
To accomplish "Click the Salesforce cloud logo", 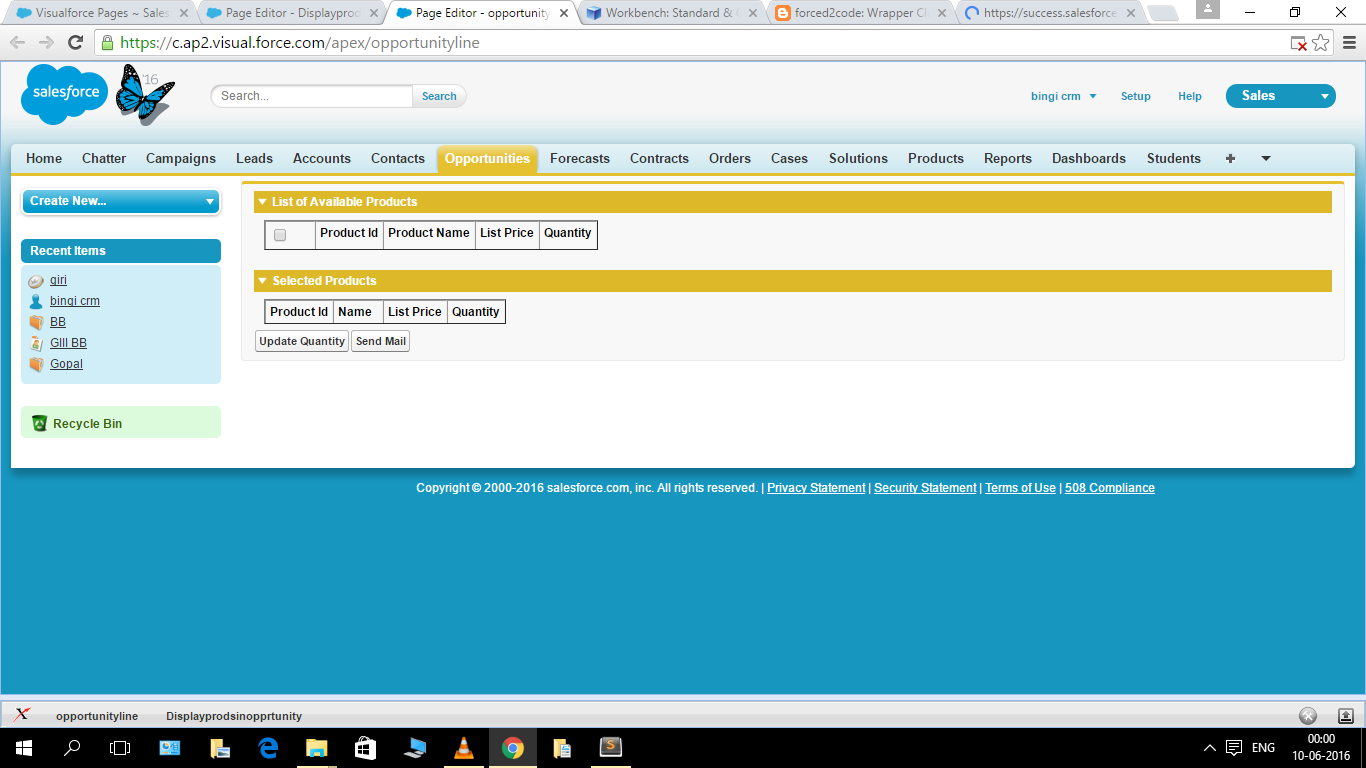I will coord(65,94).
